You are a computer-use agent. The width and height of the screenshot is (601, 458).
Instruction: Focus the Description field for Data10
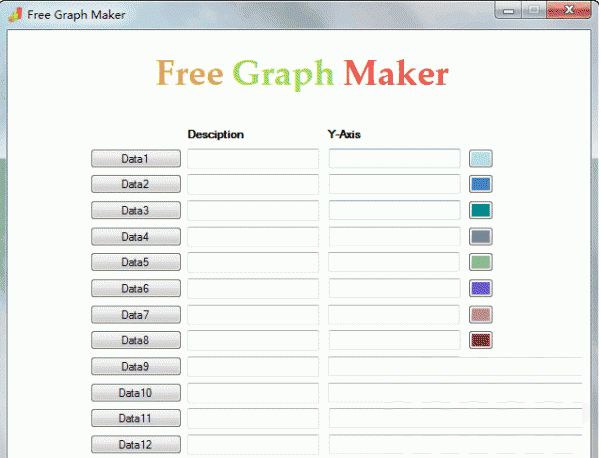(x=253, y=393)
